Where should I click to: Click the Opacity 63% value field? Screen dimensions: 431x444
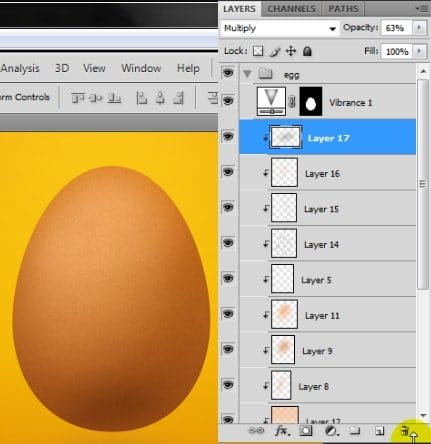click(396, 28)
